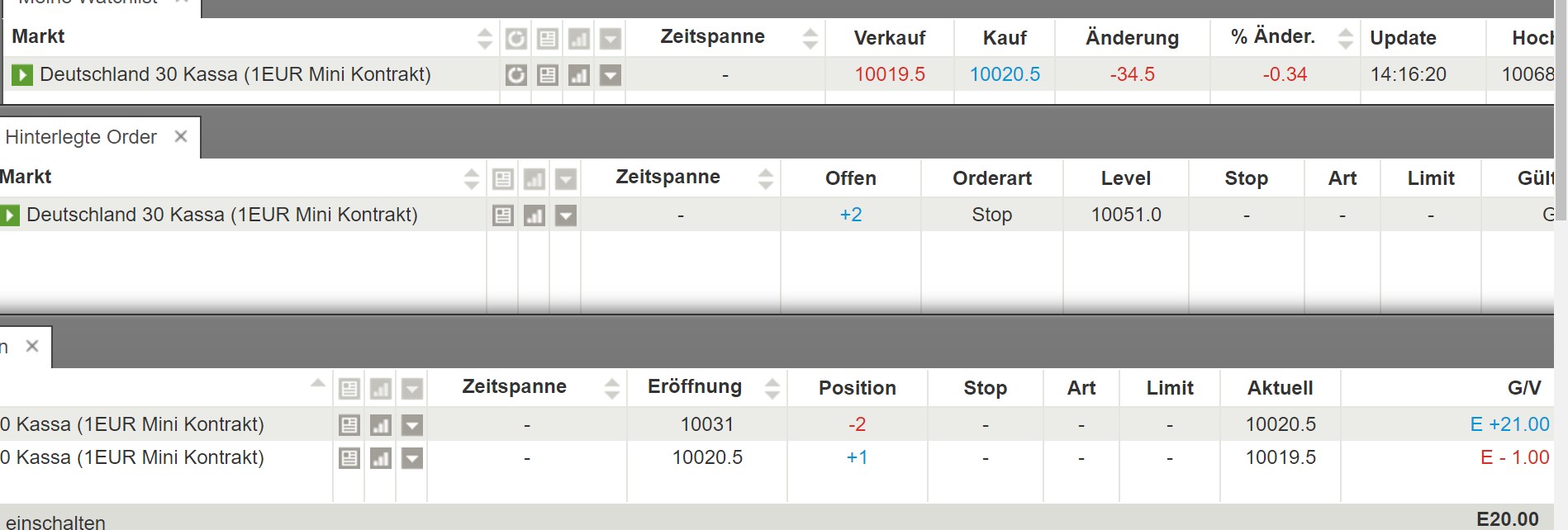Open chart icon for the +1 position row
Image resolution: width=1568 pixels, height=530 pixels.
pyautogui.click(x=381, y=458)
